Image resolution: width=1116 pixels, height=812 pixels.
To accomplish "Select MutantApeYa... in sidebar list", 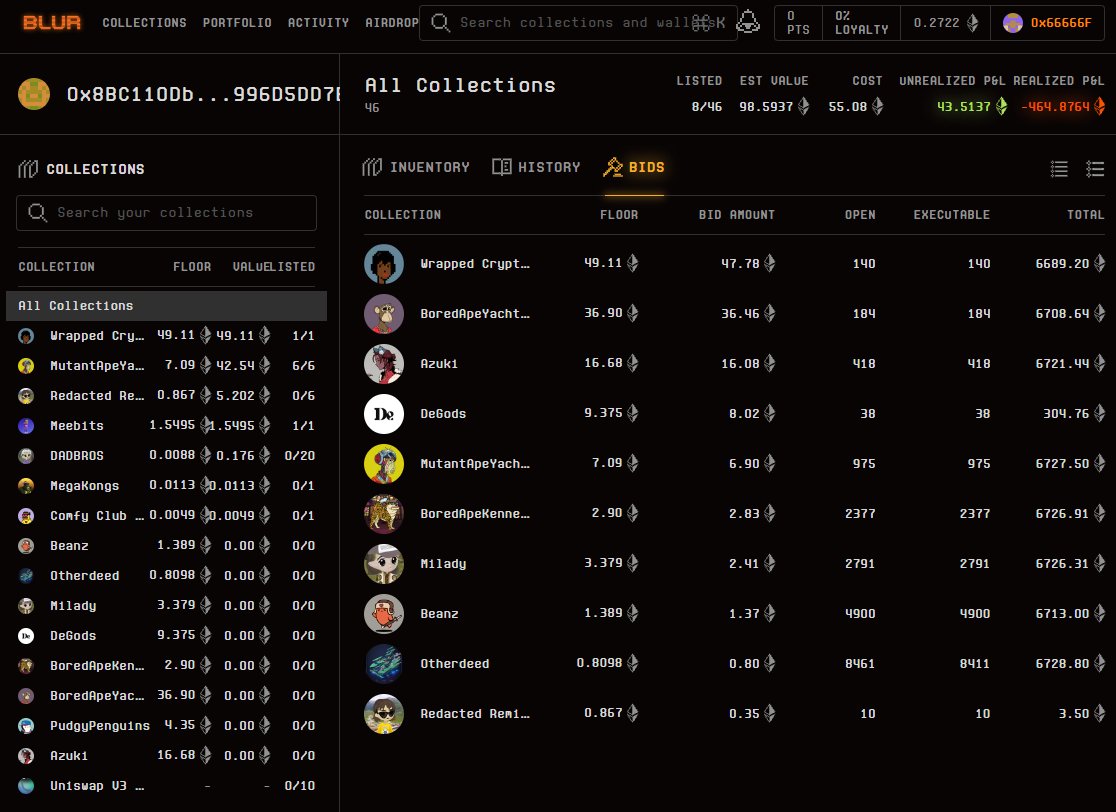I will point(167,365).
